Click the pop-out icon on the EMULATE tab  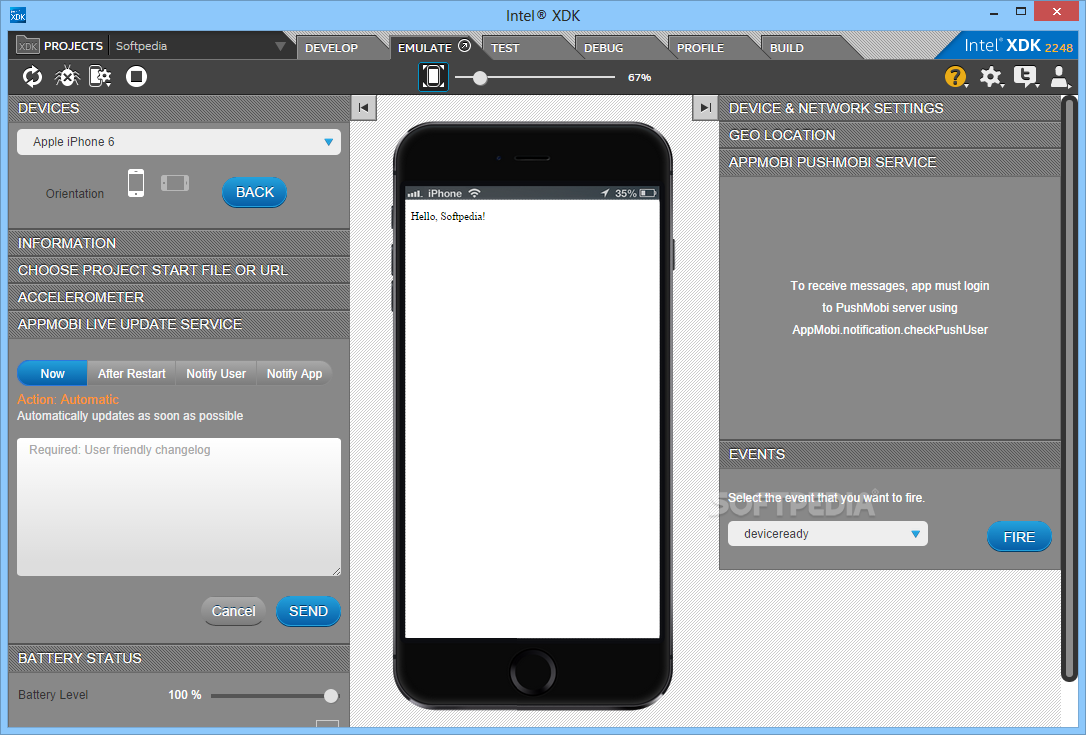(x=465, y=46)
